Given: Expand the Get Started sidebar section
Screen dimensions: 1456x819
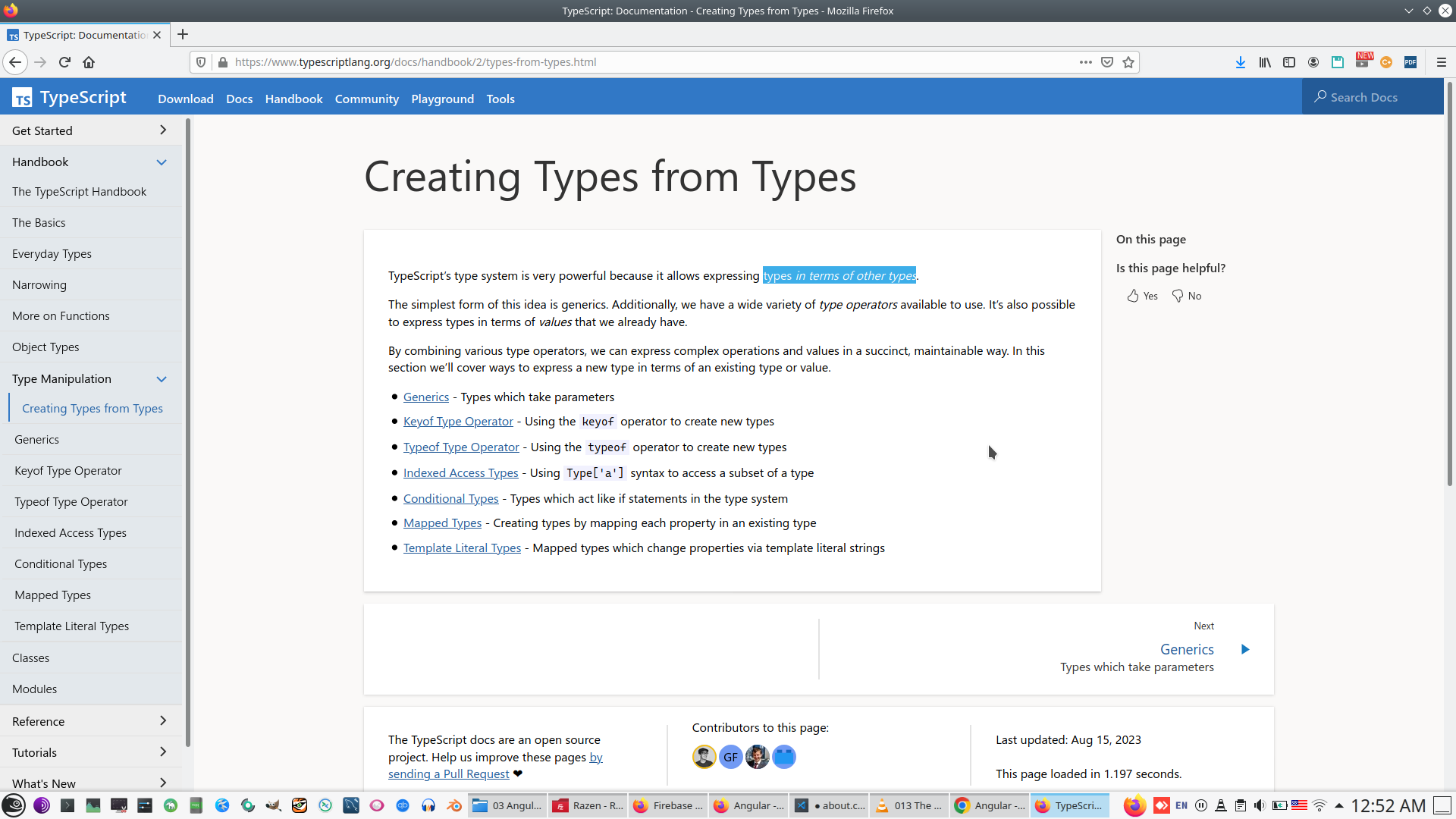Looking at the screenshot, I should tap(162, 130).
